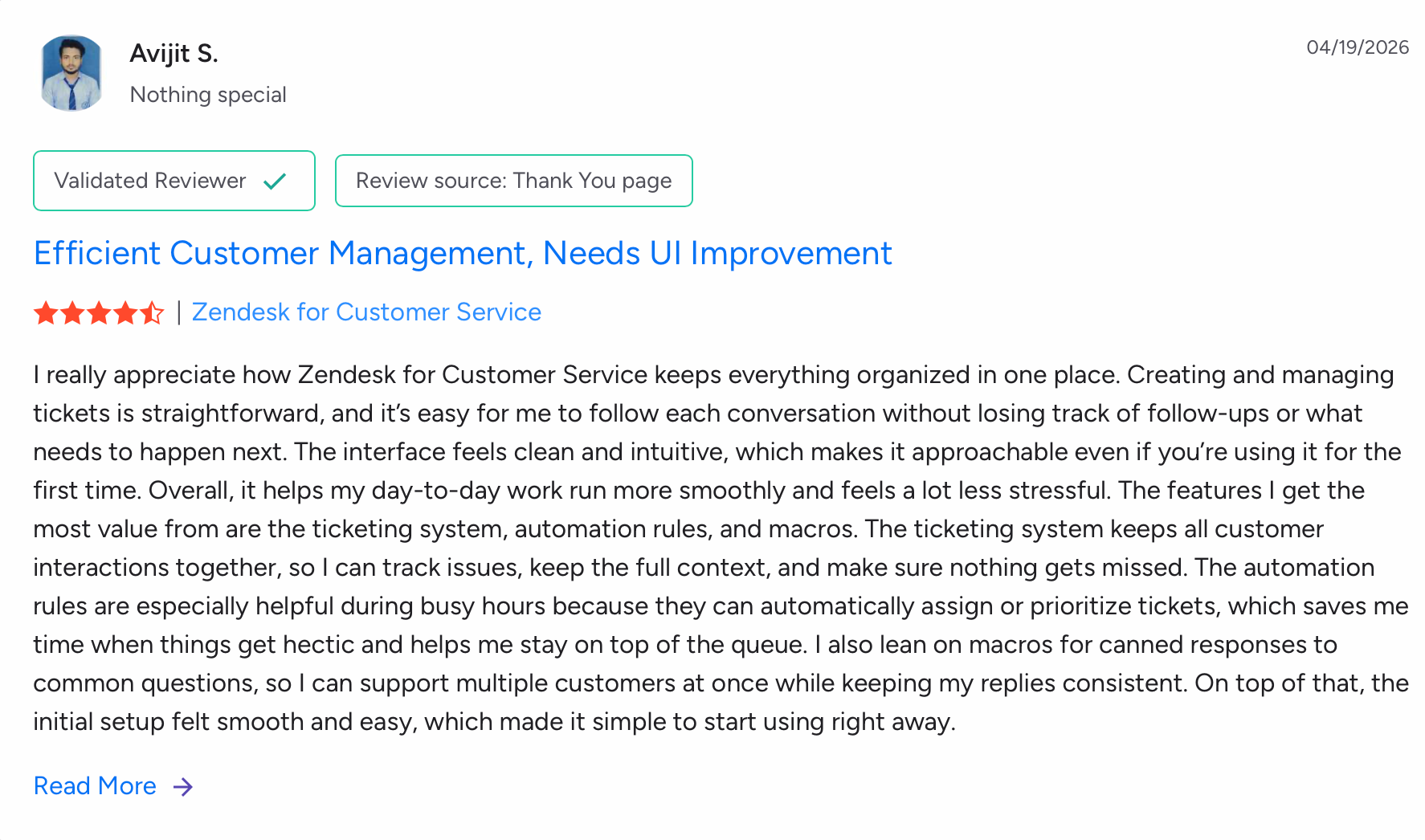Click the second rating star
The image size is (1425, 840).
[x=72, y=312]
